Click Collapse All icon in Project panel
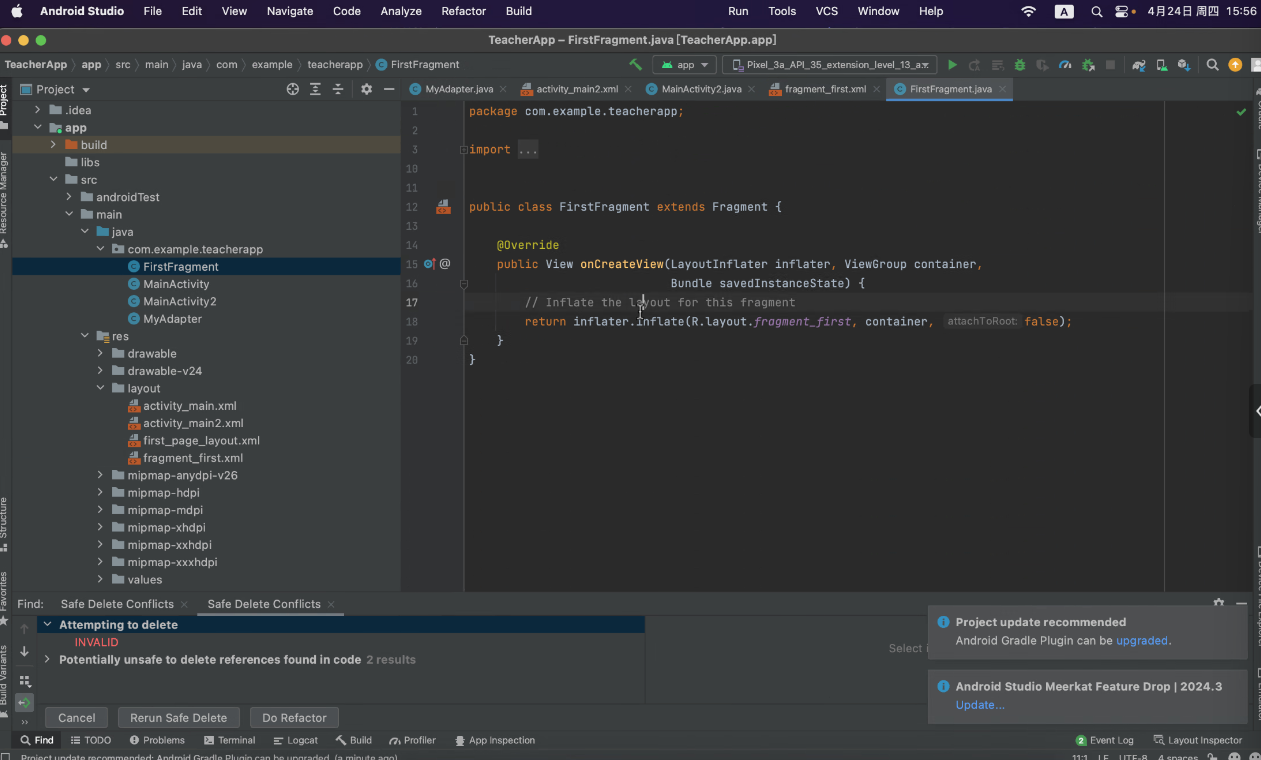The width and height of the screenshot is (1261, 760). point(338,89)
